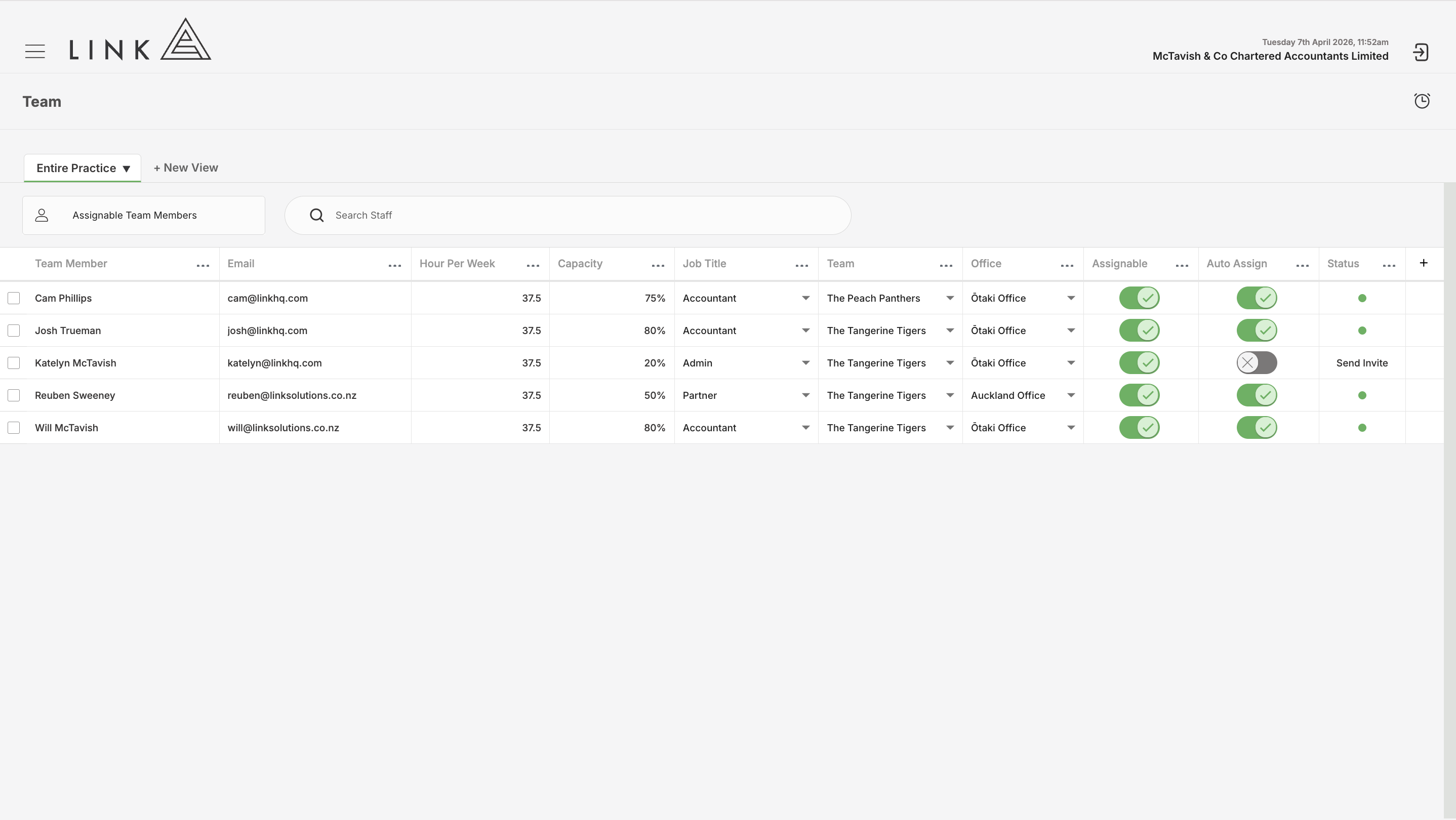The width and height of the screenshot is (1456, 820).
Task: Toggle Assignable for Will McTavish
Action: (1139, 428)
